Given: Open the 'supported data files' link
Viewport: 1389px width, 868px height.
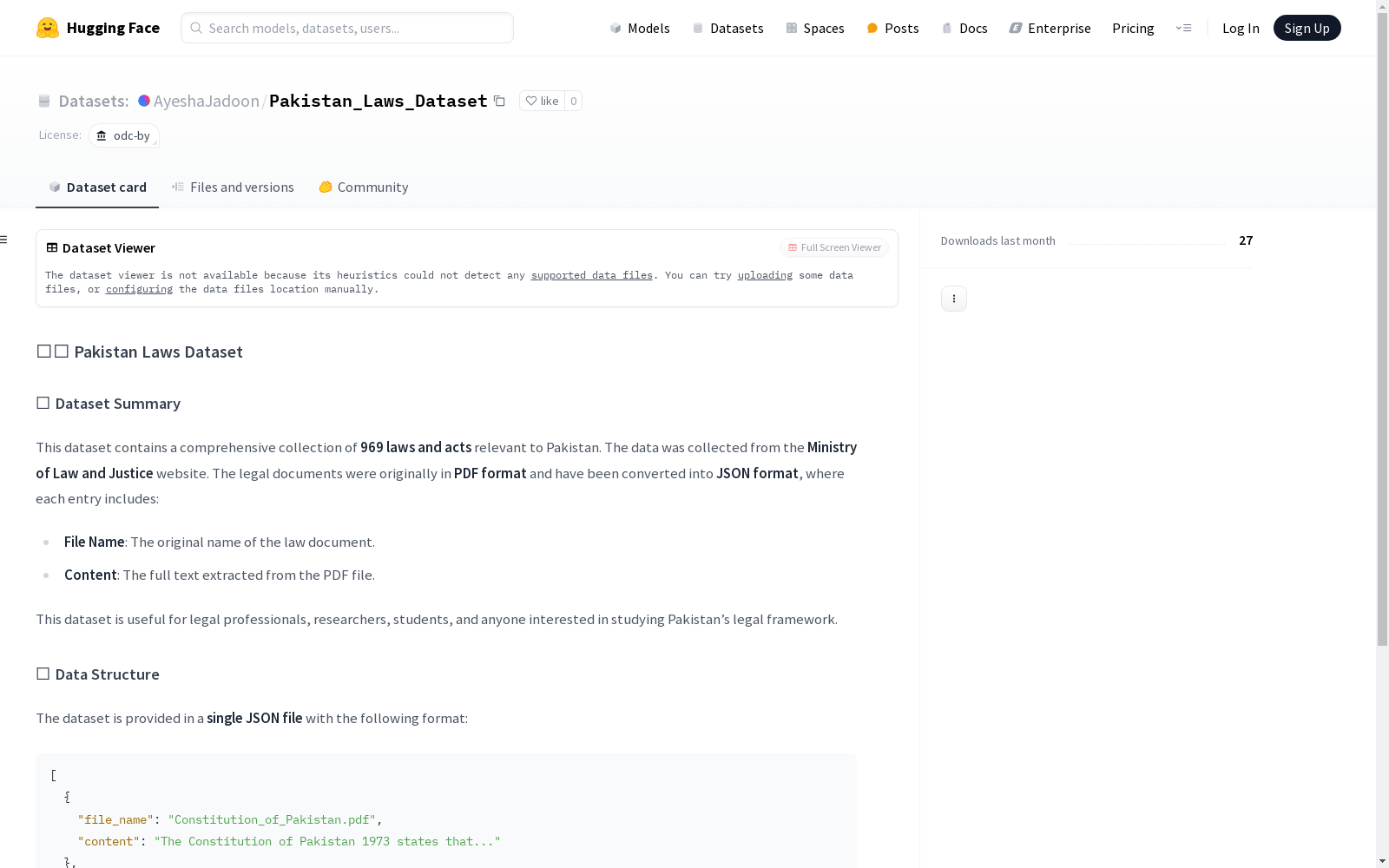Looking at the screenshot, I should [x=592, y=275].
